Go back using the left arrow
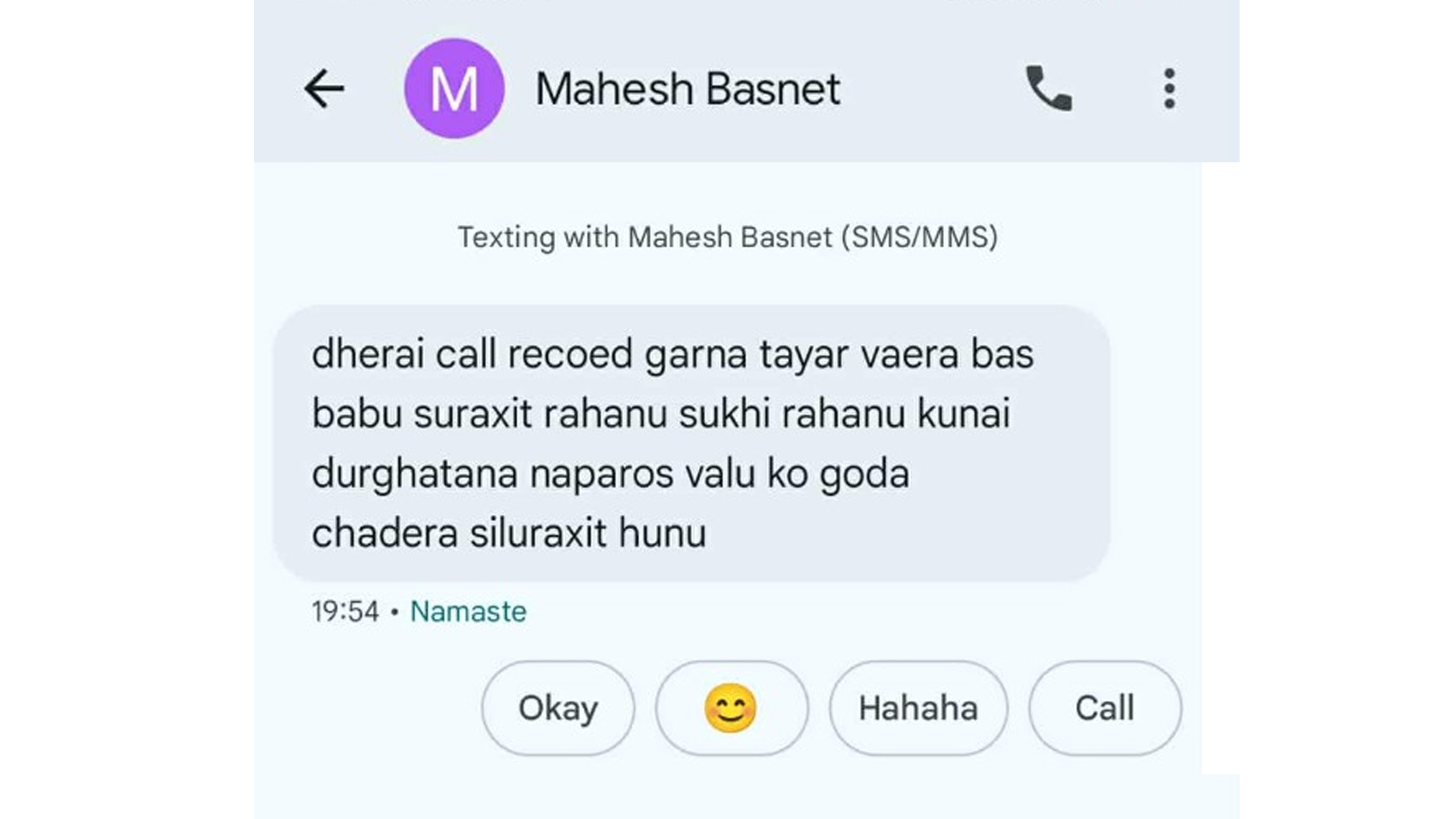 point(324,89)
